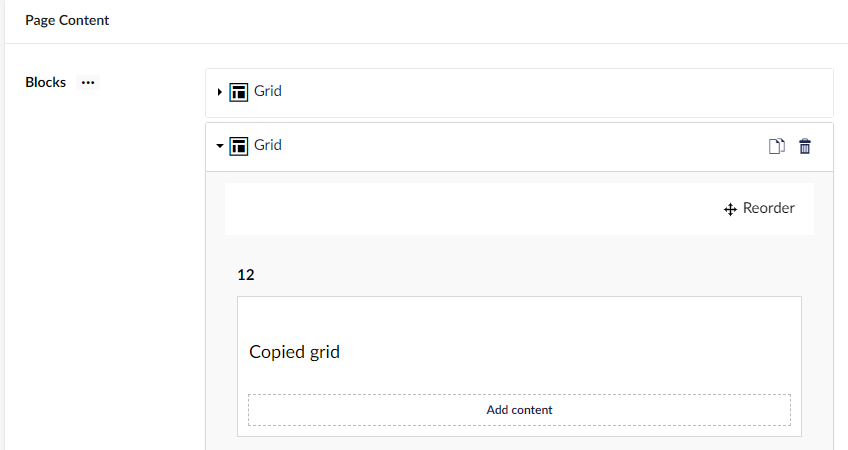Copy the expanded Grid block

click(x=777, y=147)
